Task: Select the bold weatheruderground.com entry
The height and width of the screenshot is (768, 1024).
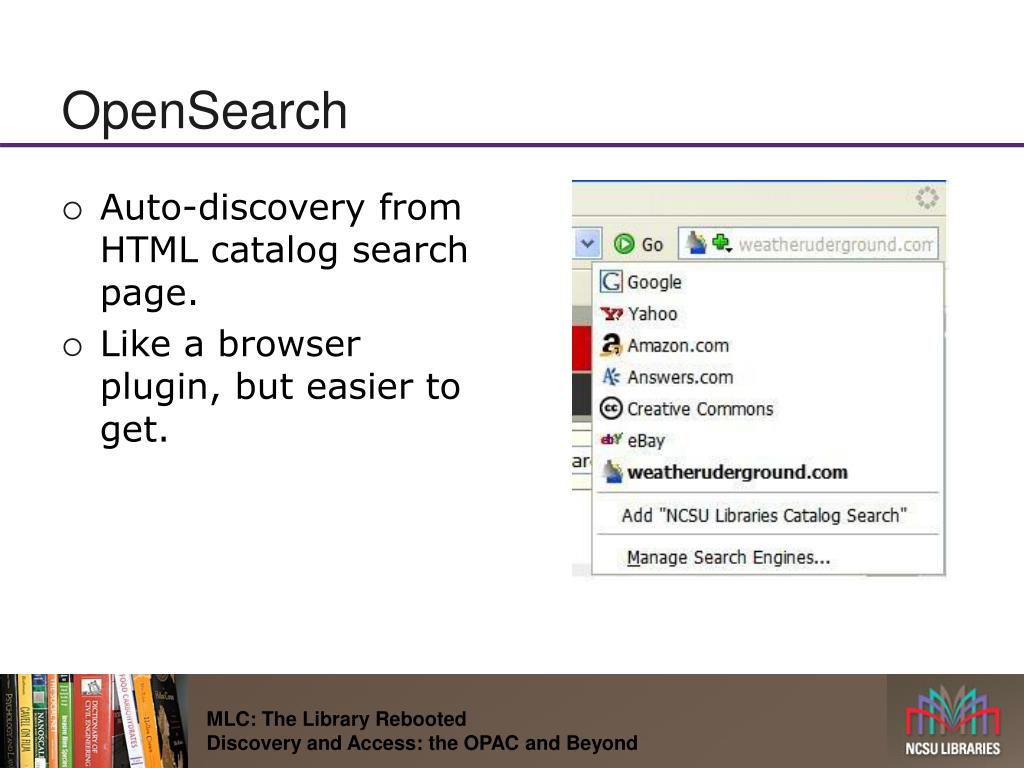Action: coord(768,472)
